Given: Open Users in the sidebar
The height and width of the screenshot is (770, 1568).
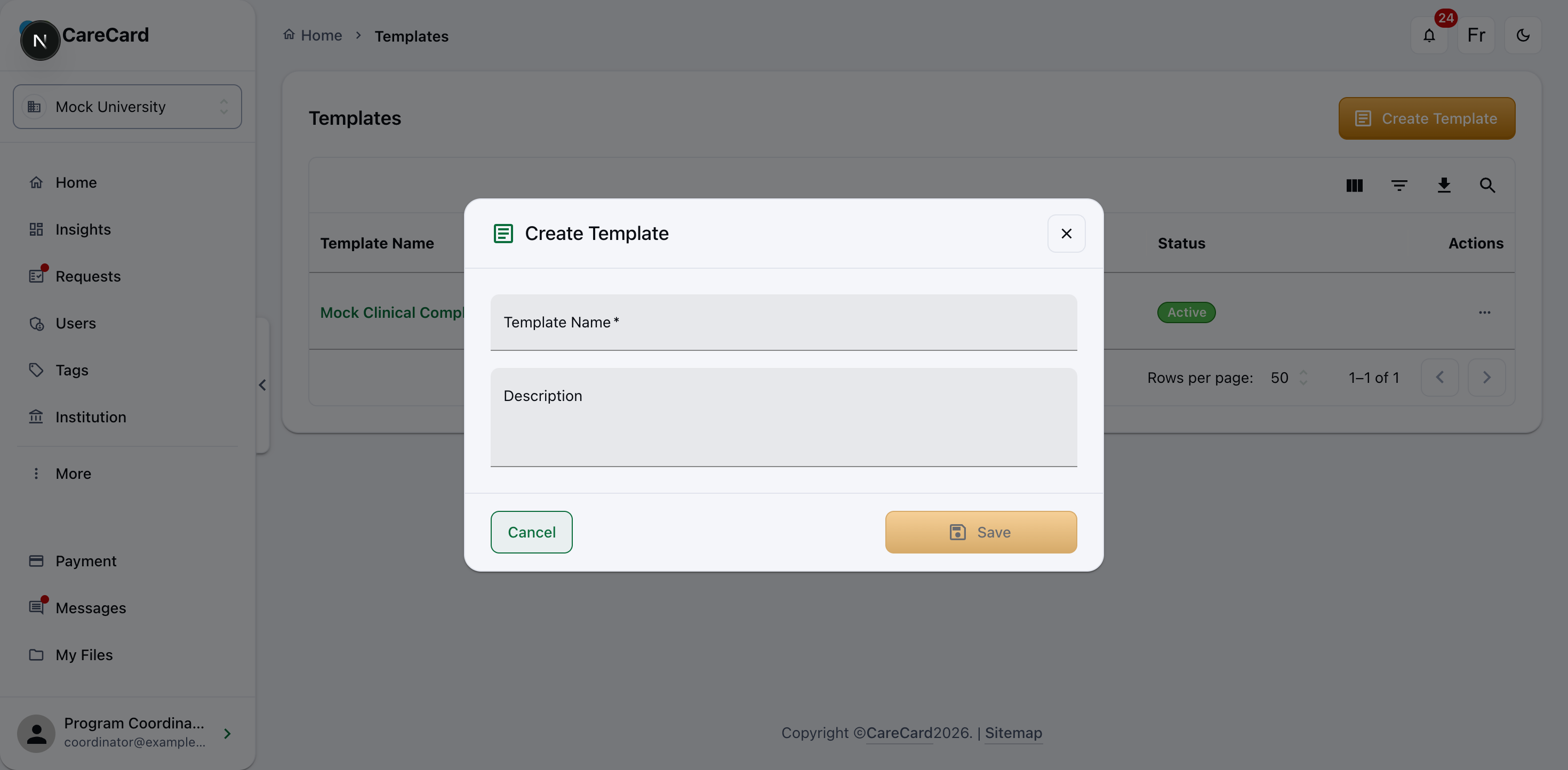Looking at the screenshot, I should point(127,323).
